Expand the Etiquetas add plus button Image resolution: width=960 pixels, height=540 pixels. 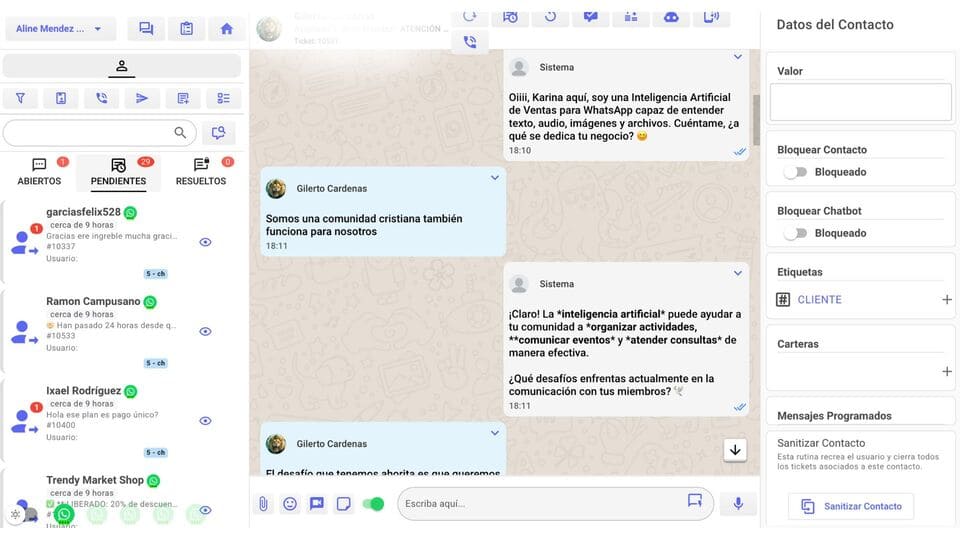pyautogui.click(x=947, y=299)
